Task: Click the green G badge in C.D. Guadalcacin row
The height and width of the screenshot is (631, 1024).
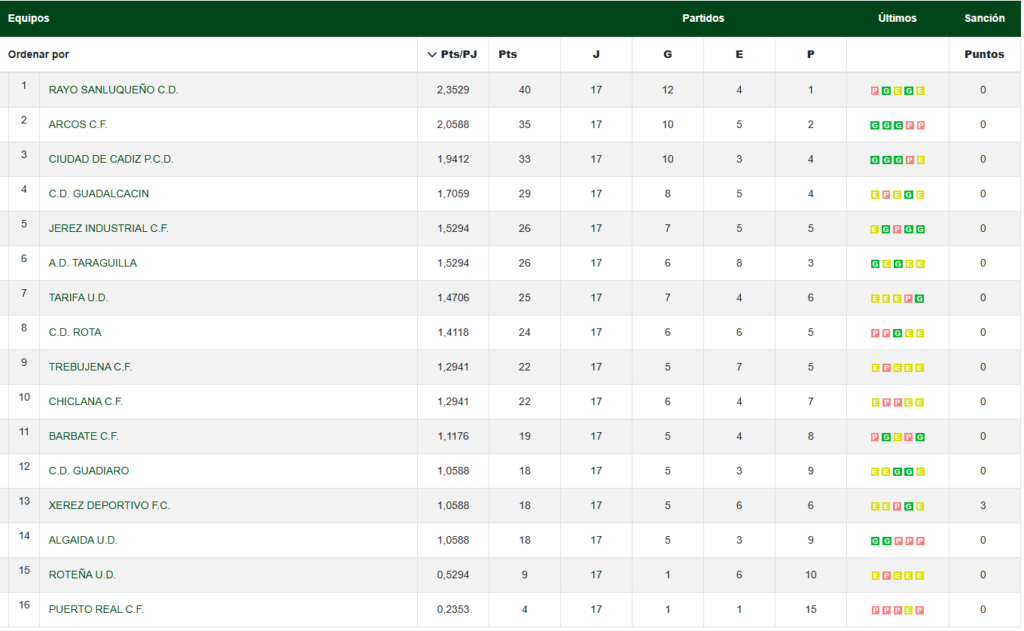Action: (x=909, y=195)
